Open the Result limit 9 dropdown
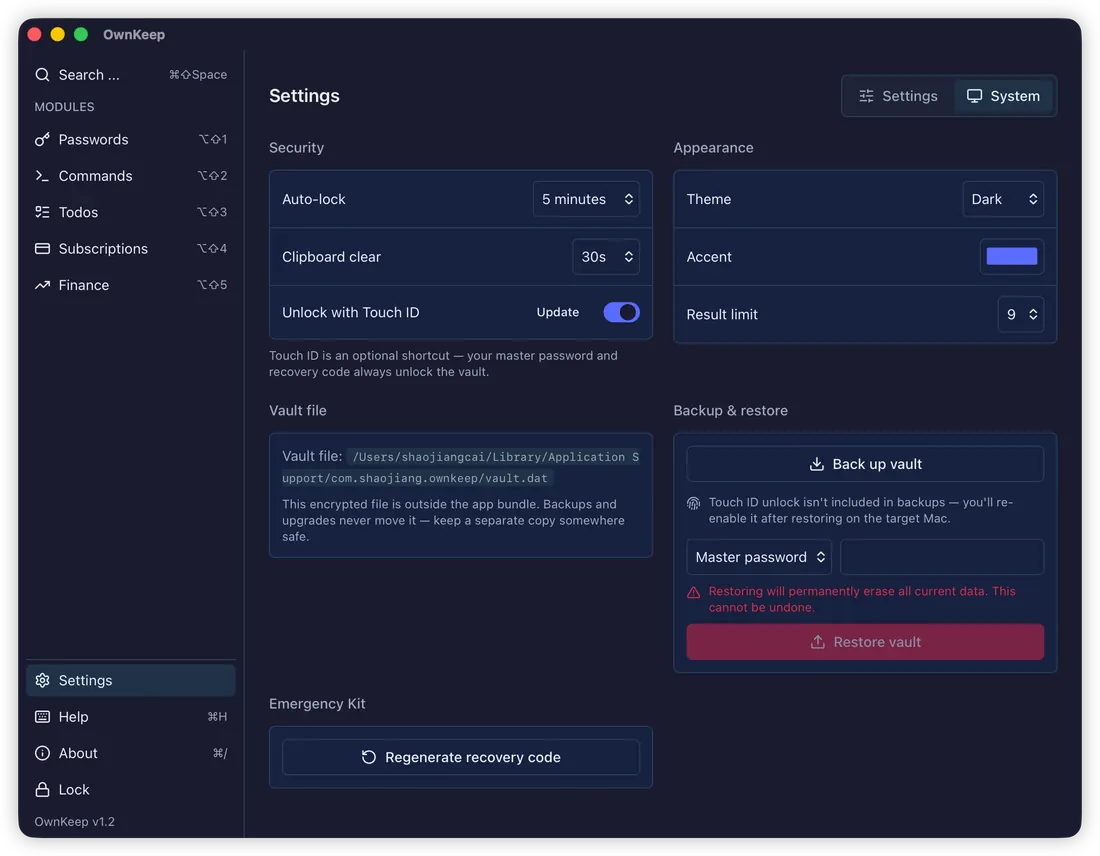The height and width of the screenshot is (856, 1100). (x=1021, y=314)
